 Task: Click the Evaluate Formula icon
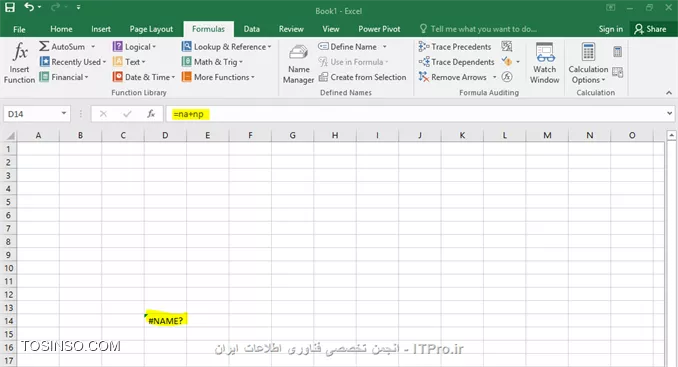pyautogui.click(x=507, y=77)
